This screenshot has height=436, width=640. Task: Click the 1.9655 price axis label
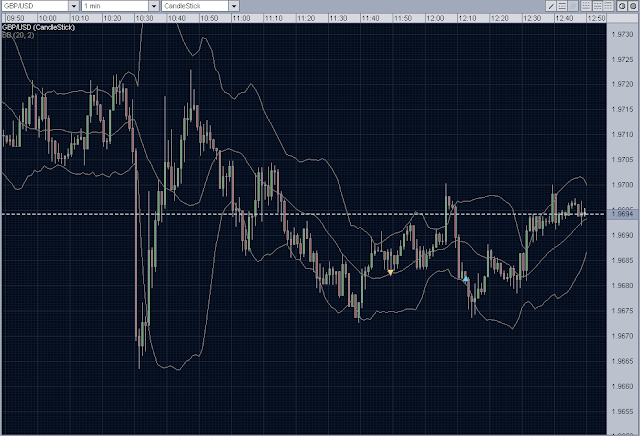[622, 412]
